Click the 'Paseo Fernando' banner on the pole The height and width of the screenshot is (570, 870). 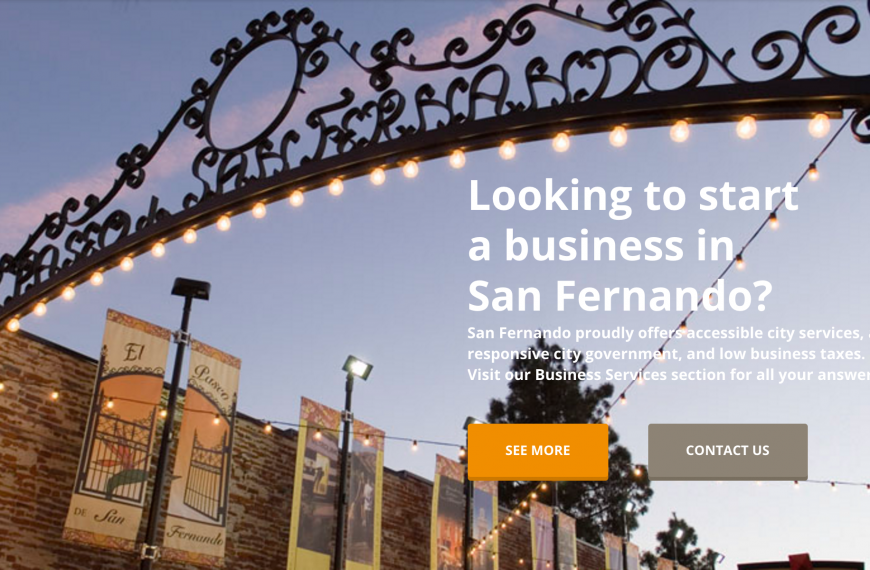tap(203, 450)
